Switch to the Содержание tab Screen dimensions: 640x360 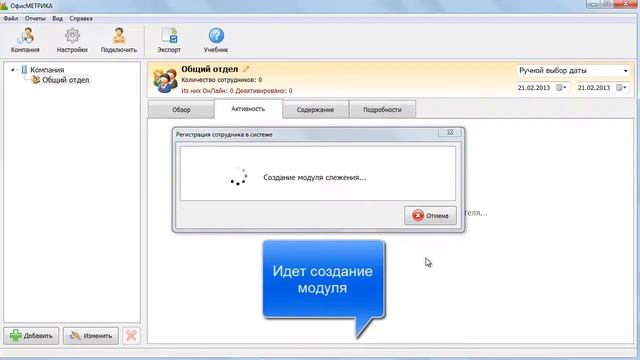pos(316,110)
